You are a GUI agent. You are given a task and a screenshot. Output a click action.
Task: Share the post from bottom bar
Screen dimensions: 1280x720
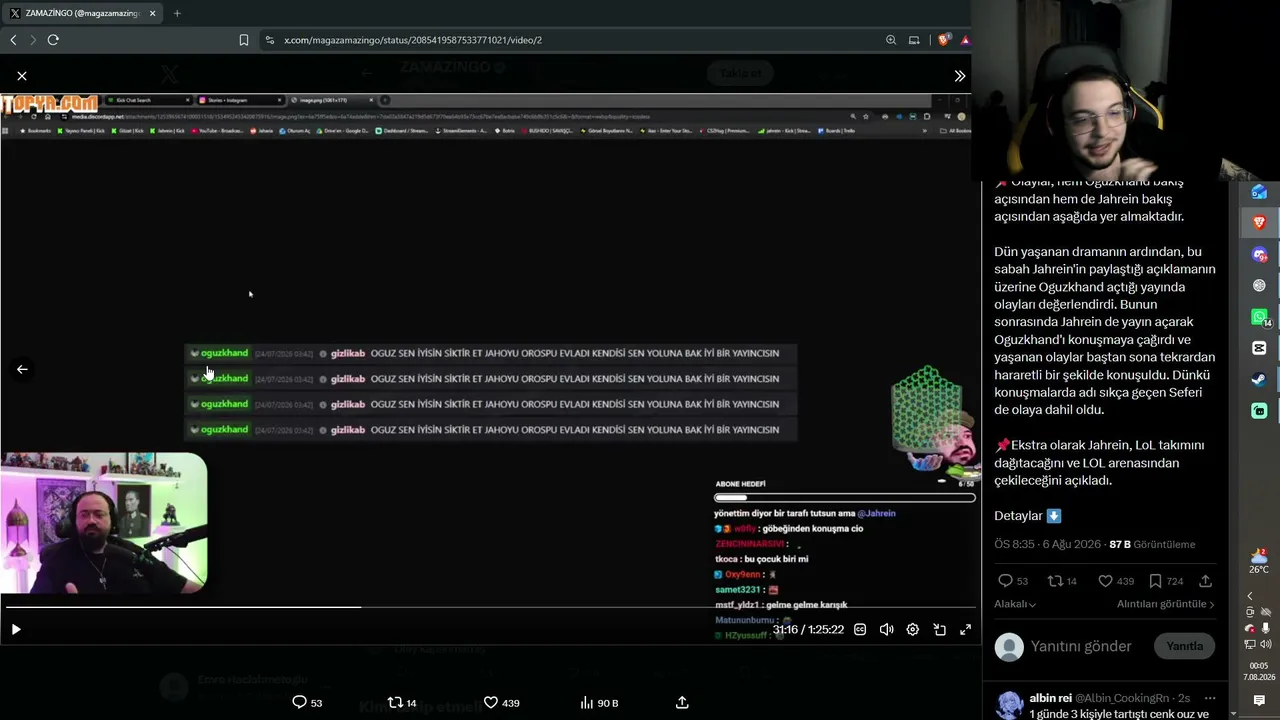682,702
